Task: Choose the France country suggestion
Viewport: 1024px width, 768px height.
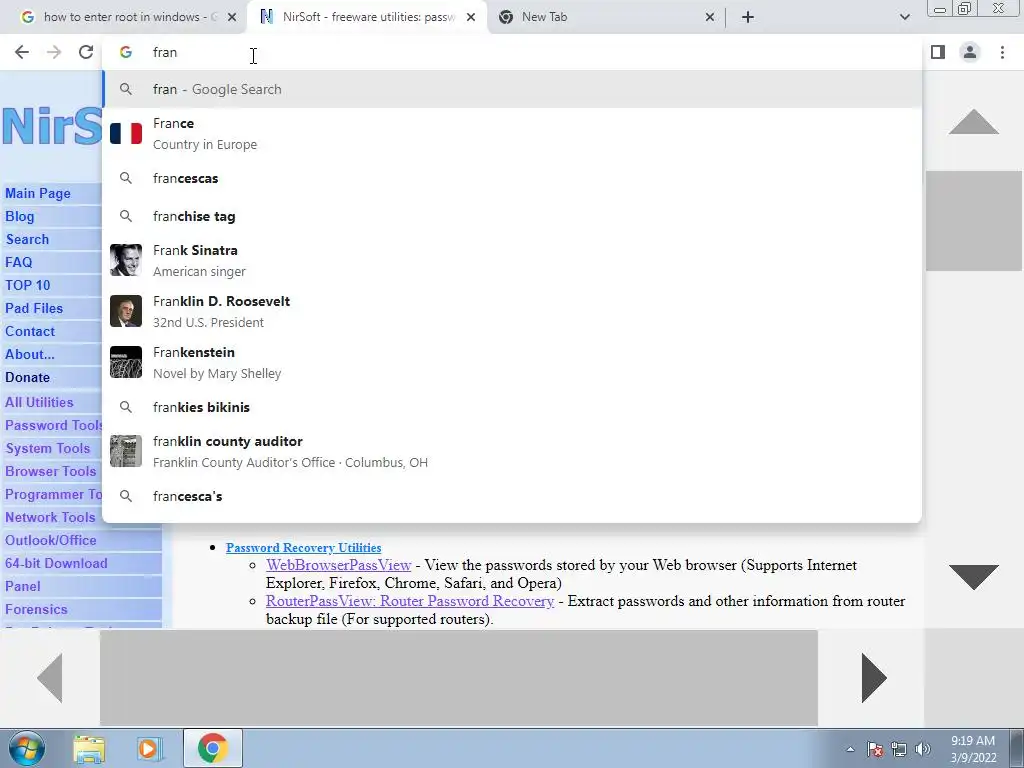Action: click(512, 134)
